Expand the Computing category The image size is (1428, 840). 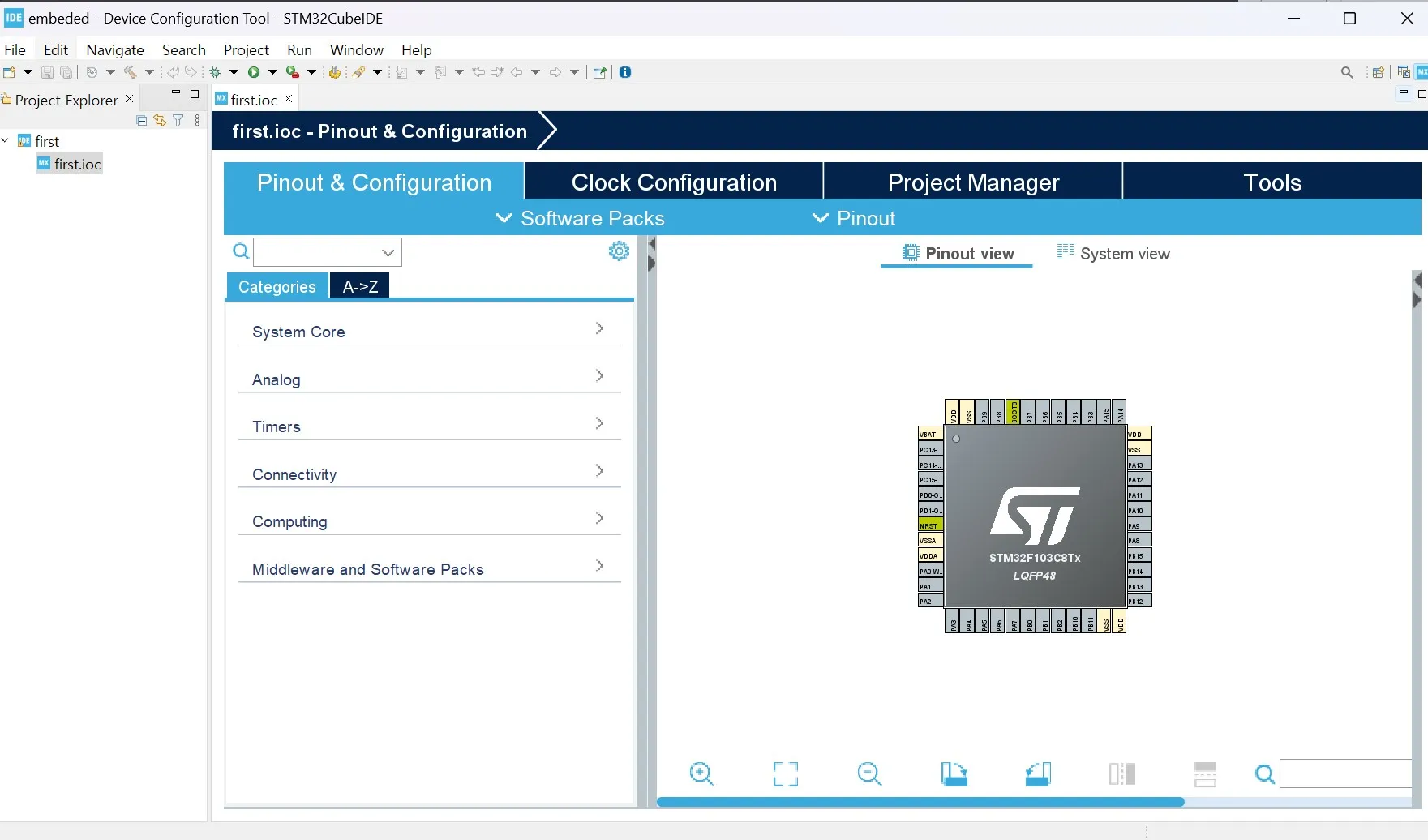tap(429, 521)
